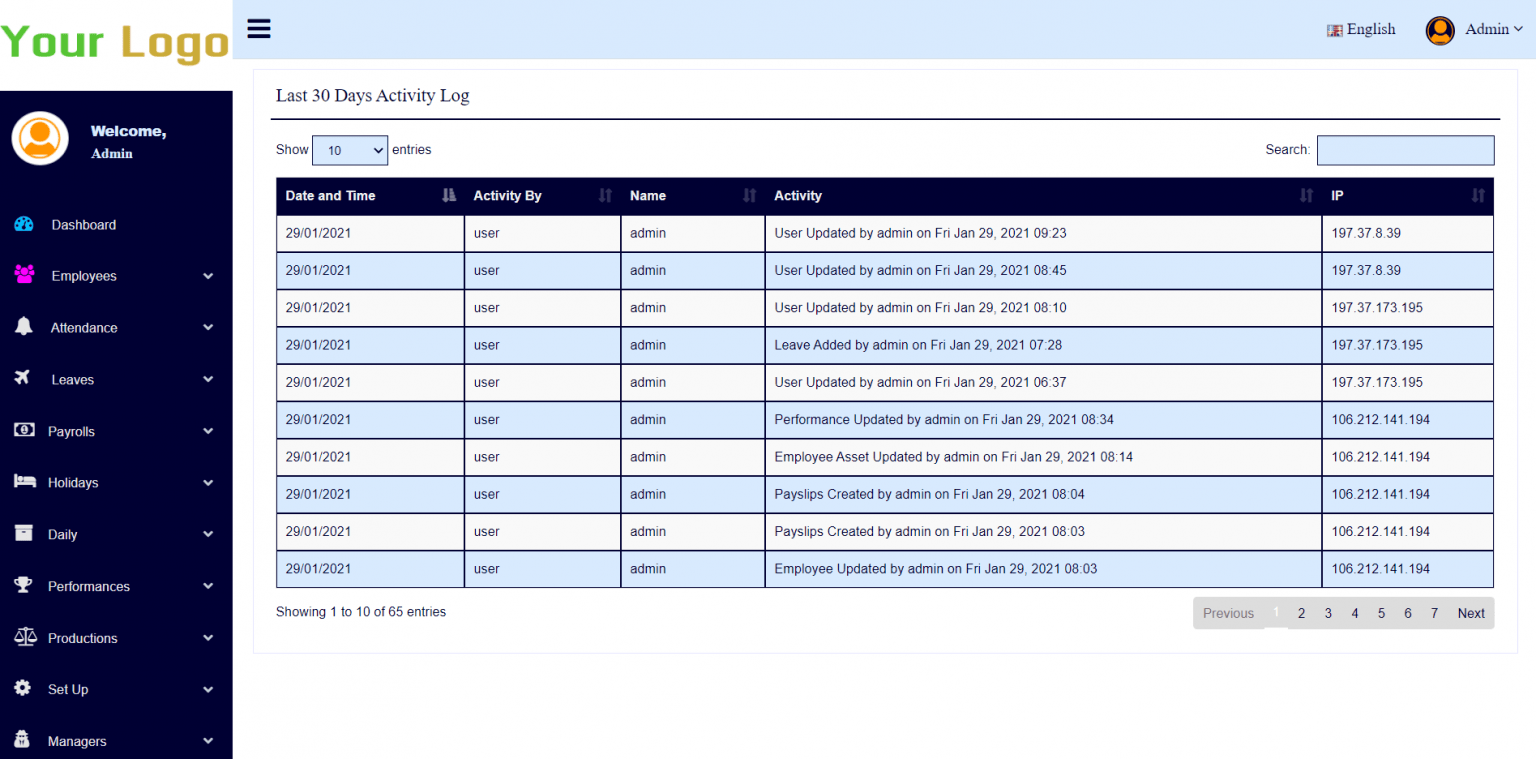Click the Next pagination button
Screen dimensions: 1536x759
[x=1470, y=613]
